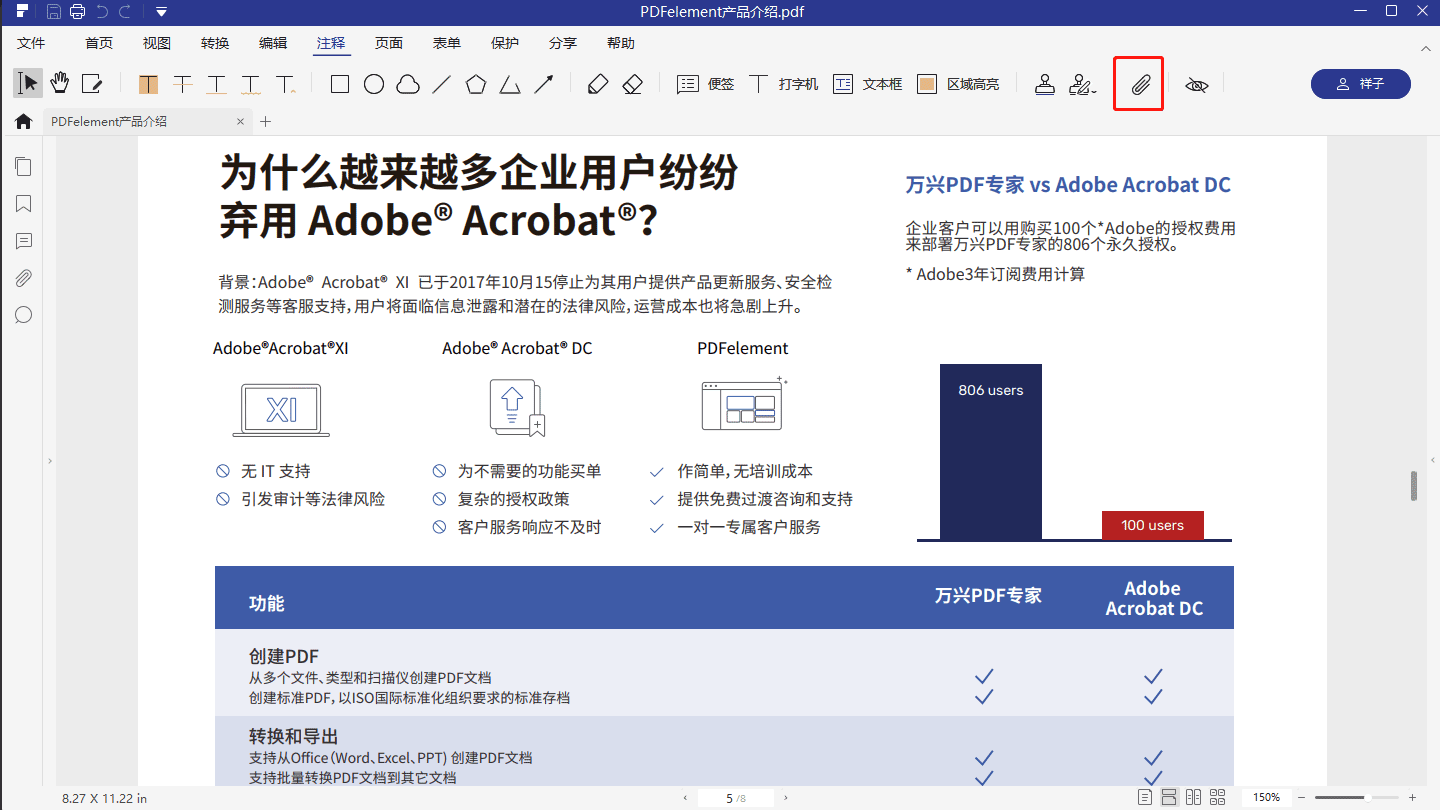
Task: Open the 文件 menu
Action: point(31,43)
